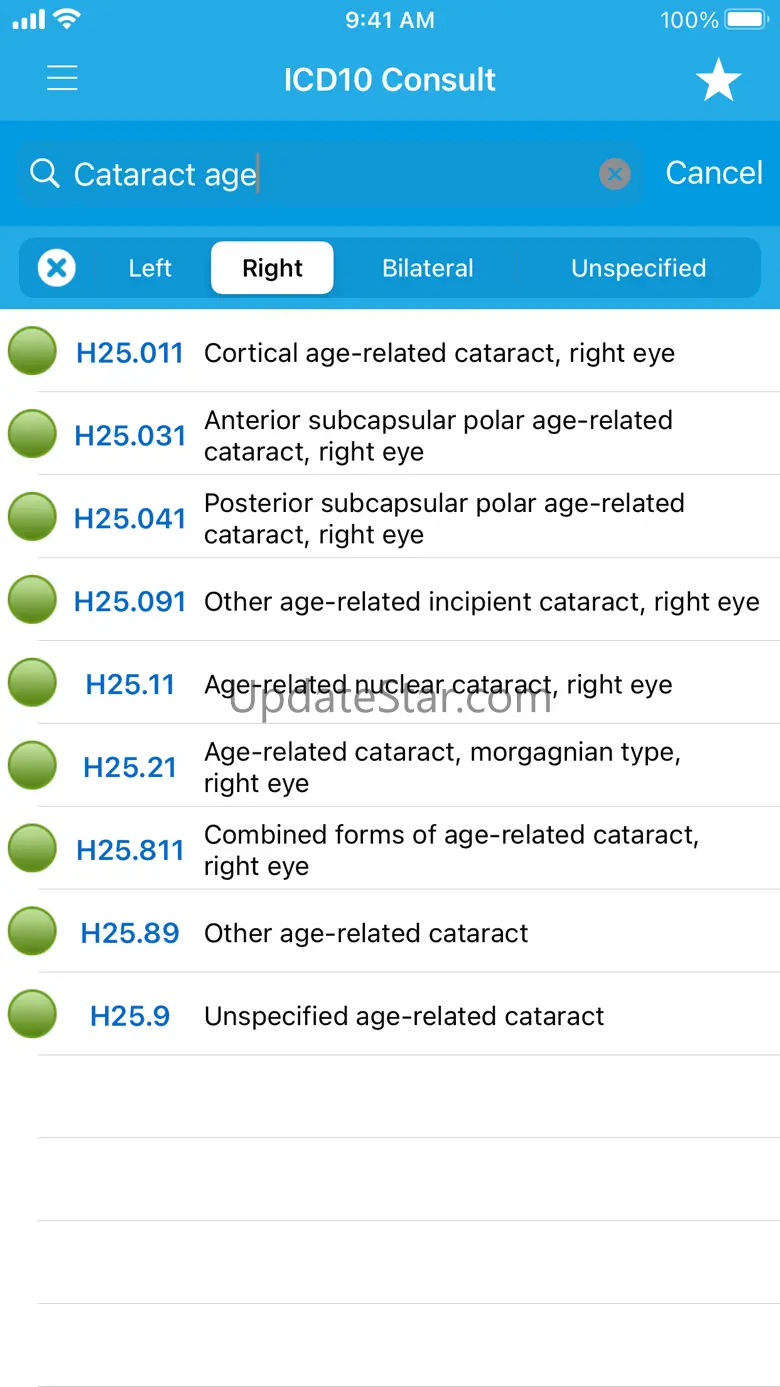Viewport: 780px width, 1387px height.
Task: Open code H25.031 details
Action: tap(130, 436)
